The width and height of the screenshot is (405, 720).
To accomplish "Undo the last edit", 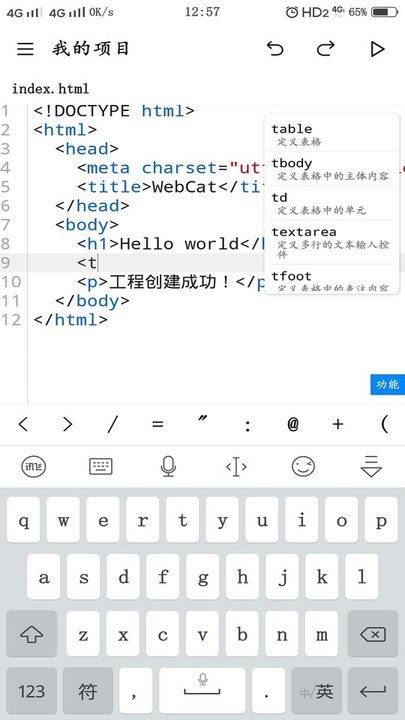I will click(x=275, y=48).
